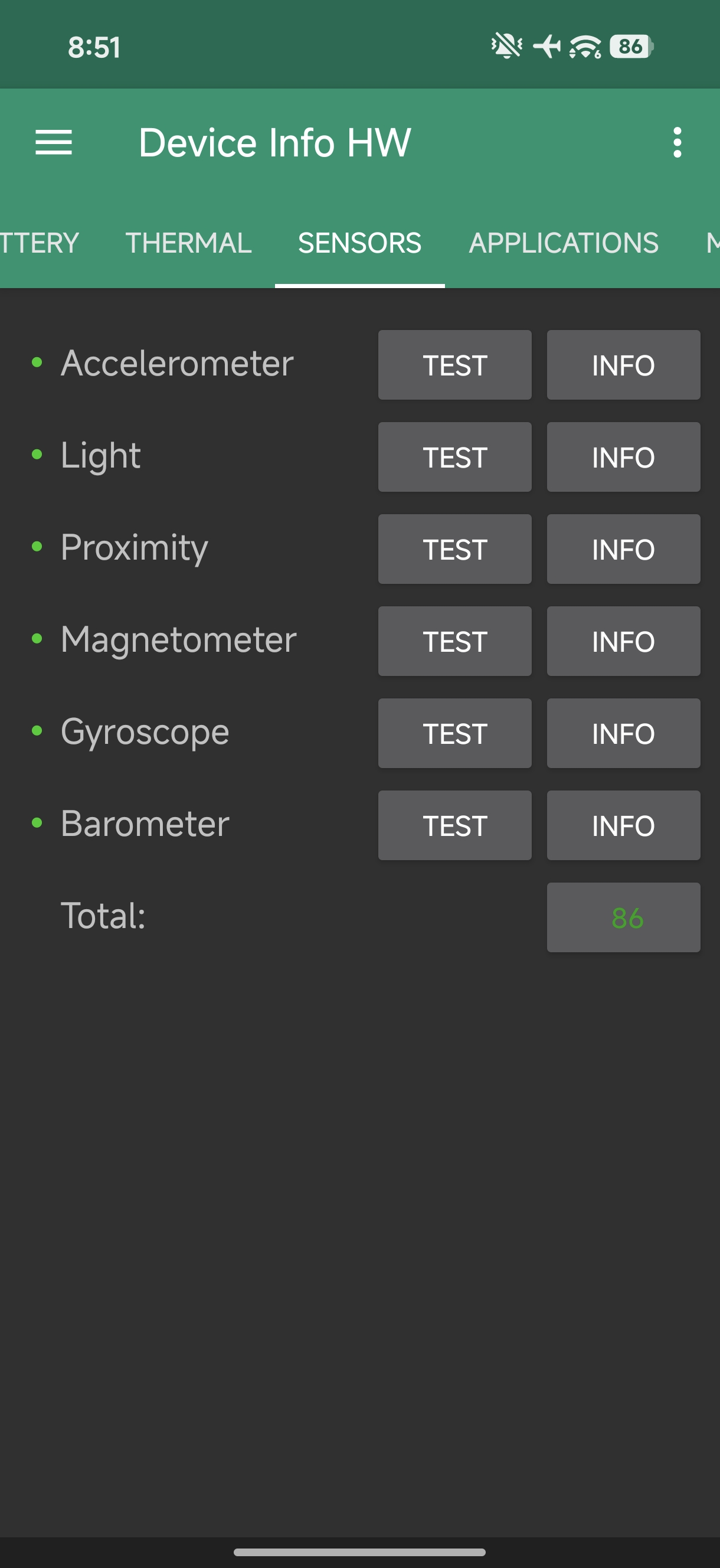The image size is (720, 1568).
Task: Tap the airplane mode status icon
Action: pyautogui.click(x=546, y=46)
